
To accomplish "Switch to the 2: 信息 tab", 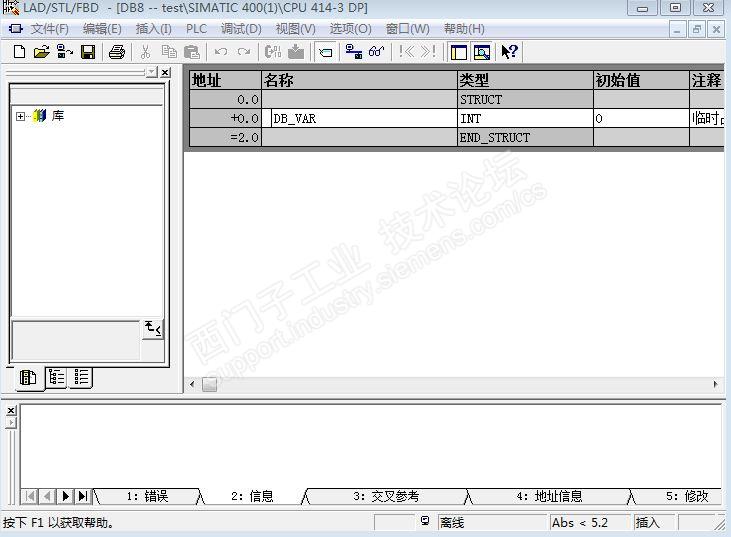I will 252,496.
